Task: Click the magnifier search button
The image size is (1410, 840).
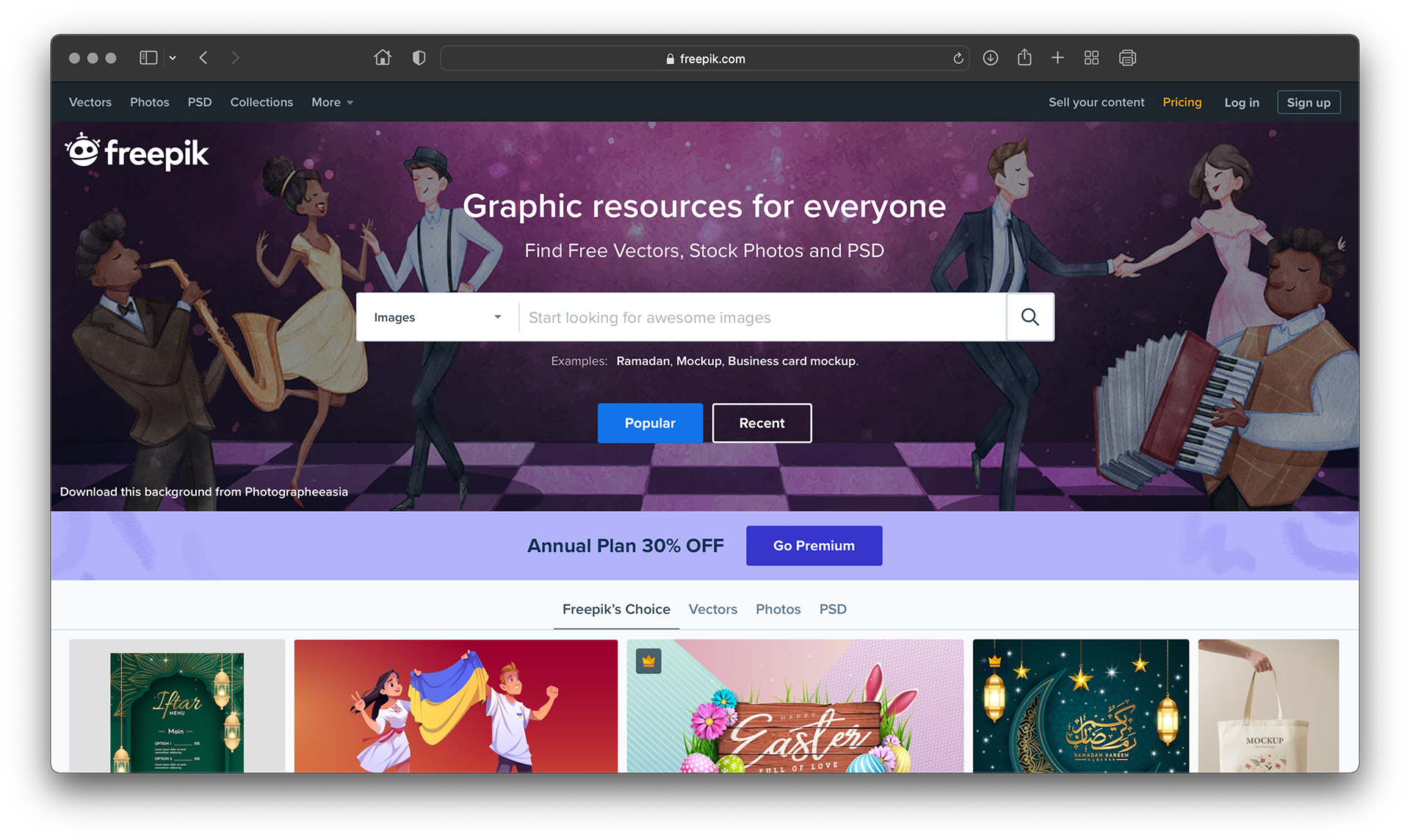Action: [x=1030, y=317]
